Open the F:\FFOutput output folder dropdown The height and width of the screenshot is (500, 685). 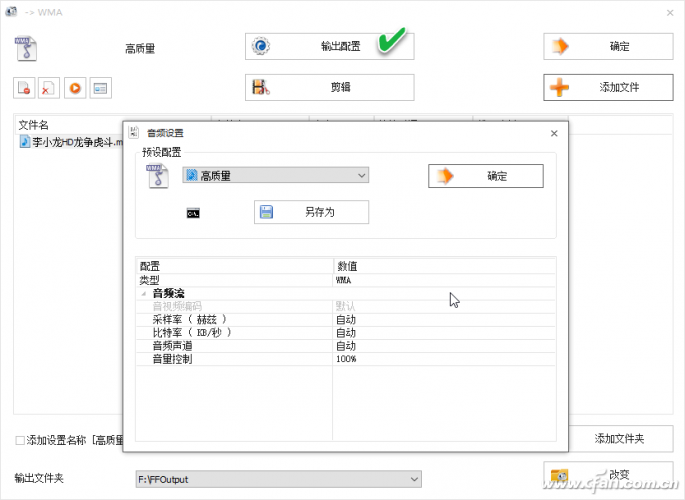pos(278,479)
